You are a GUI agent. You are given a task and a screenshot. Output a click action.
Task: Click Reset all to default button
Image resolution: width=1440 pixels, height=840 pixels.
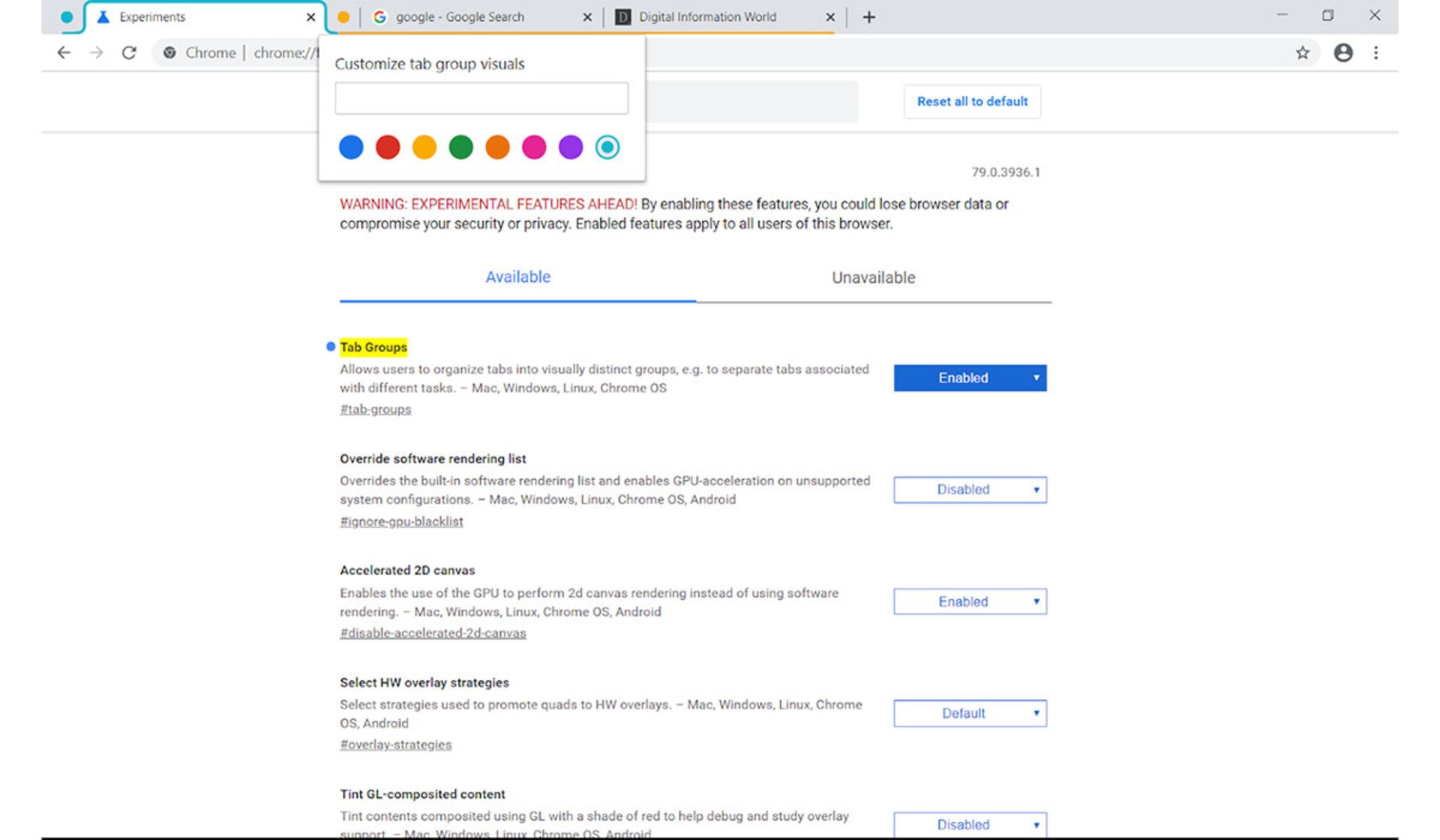coord(972,101)
